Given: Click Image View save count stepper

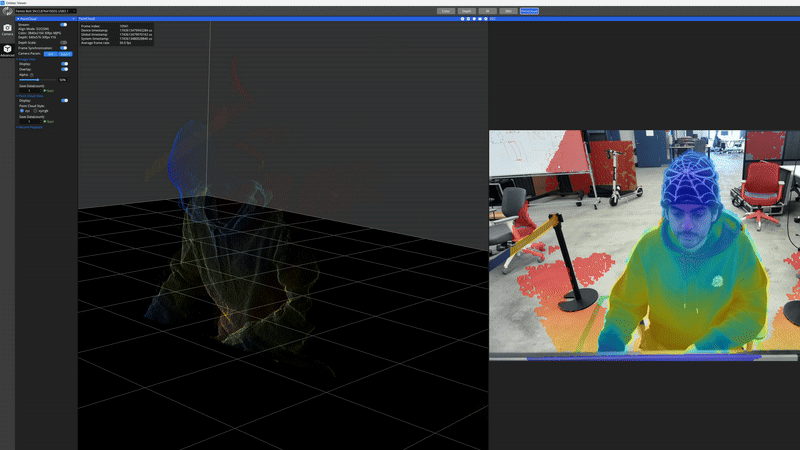Looking at the screenshot, I should [41, 91].
